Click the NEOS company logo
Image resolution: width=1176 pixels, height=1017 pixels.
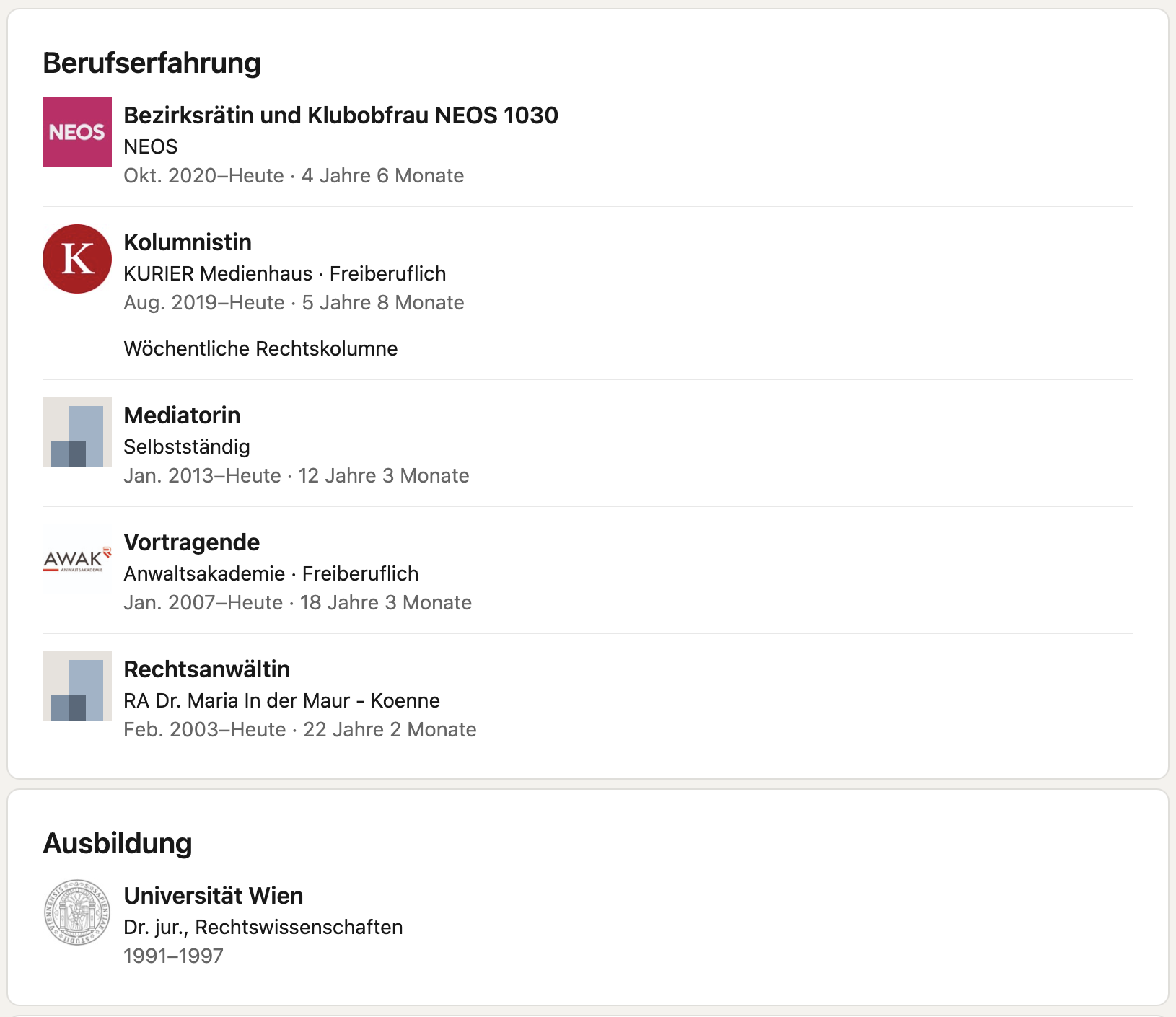[x=77, y=132]
